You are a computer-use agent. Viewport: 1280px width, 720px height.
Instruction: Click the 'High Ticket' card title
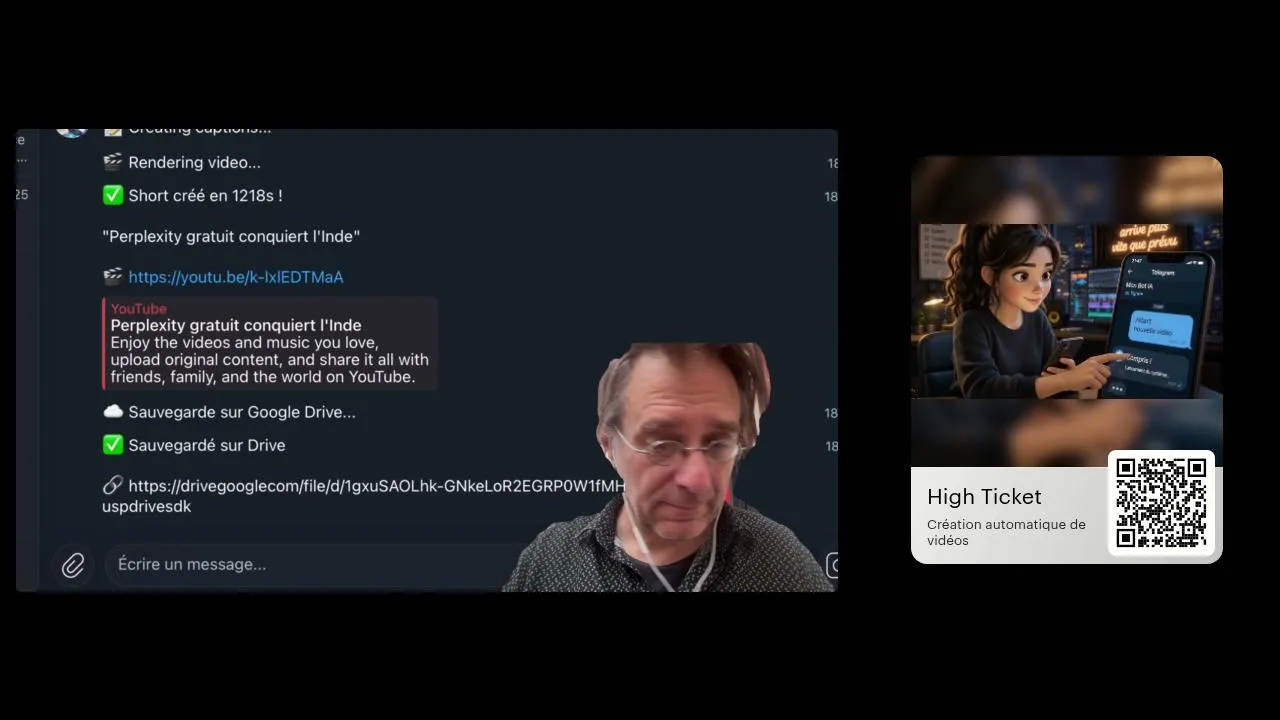point(984,497)
